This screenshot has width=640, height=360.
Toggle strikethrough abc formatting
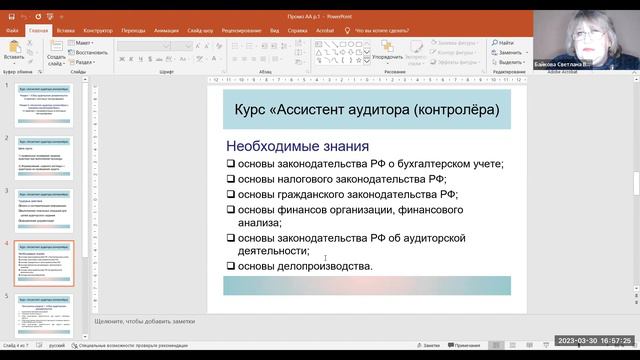159,59
